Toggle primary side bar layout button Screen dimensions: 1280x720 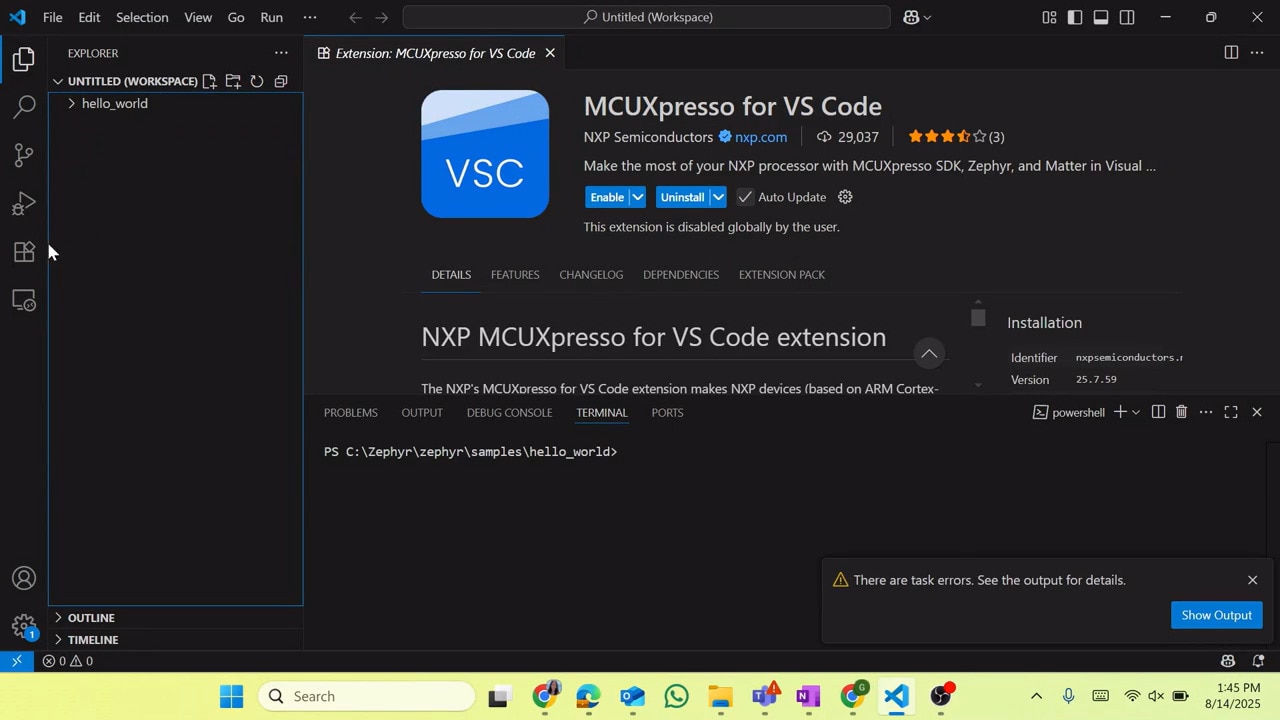[1075, 17]
